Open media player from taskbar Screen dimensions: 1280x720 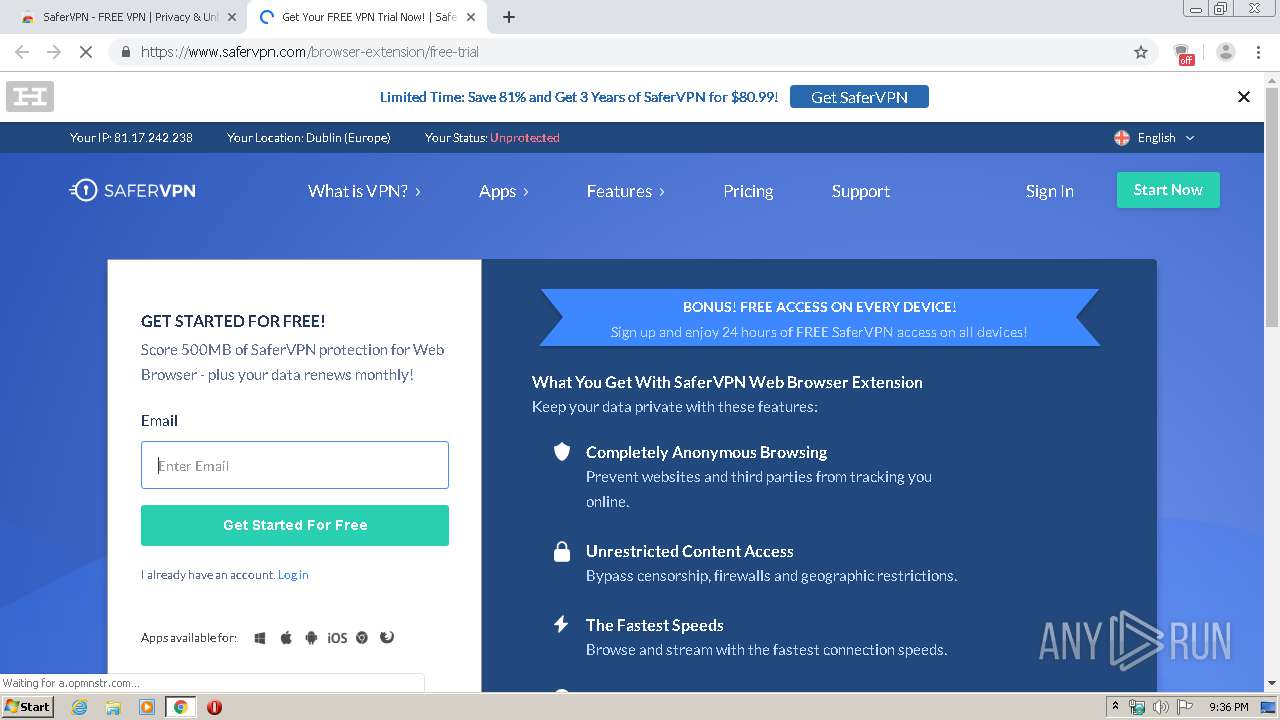click(x=147, y=707)
